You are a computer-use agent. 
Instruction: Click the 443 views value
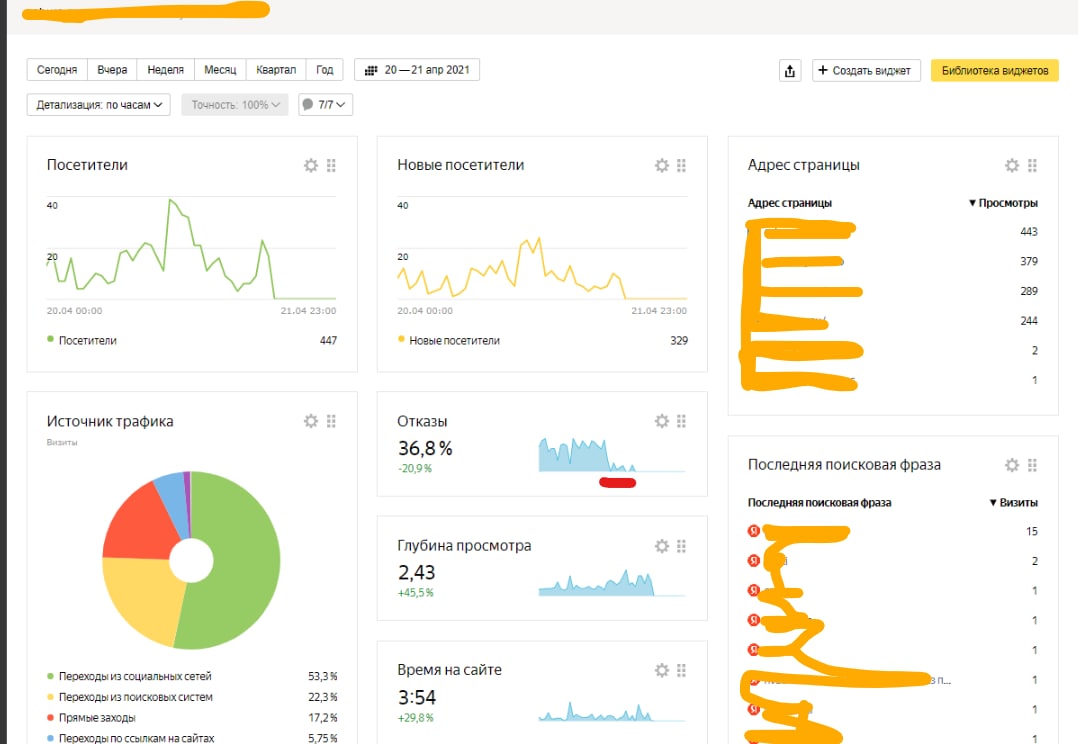(x=1028, y=232)
